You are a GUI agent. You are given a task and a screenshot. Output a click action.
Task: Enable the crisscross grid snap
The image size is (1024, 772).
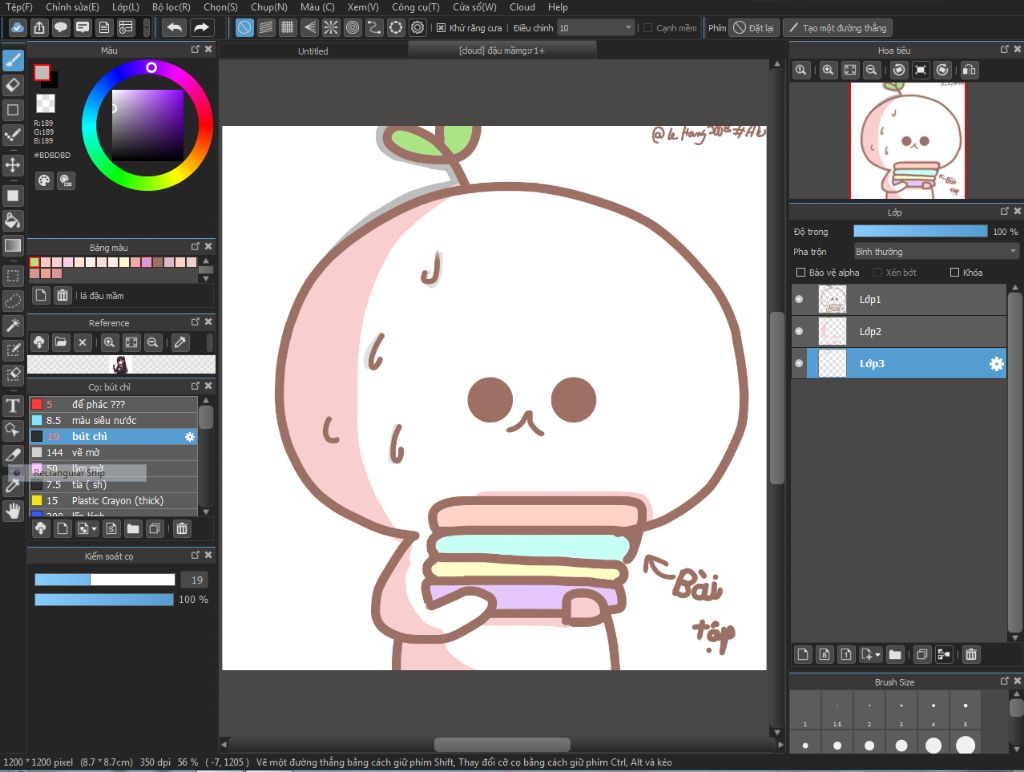(x=287, y=27)
